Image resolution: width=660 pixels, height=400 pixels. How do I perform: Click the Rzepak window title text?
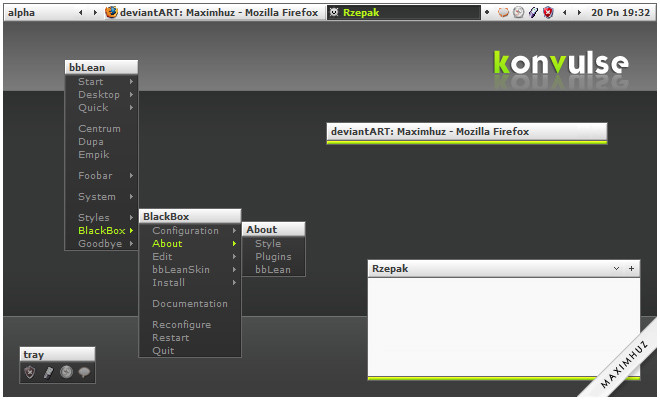(390, 269)
